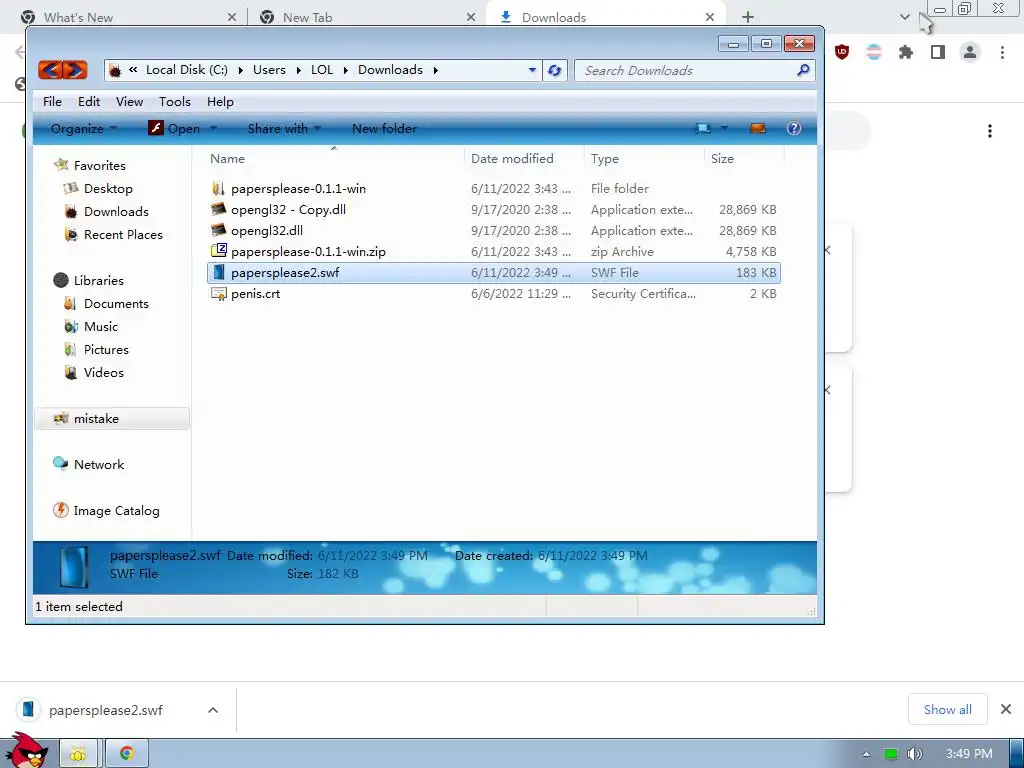
Task: Click the Forward navigation arrow in Explorer
Action: [x=75, y=69]
